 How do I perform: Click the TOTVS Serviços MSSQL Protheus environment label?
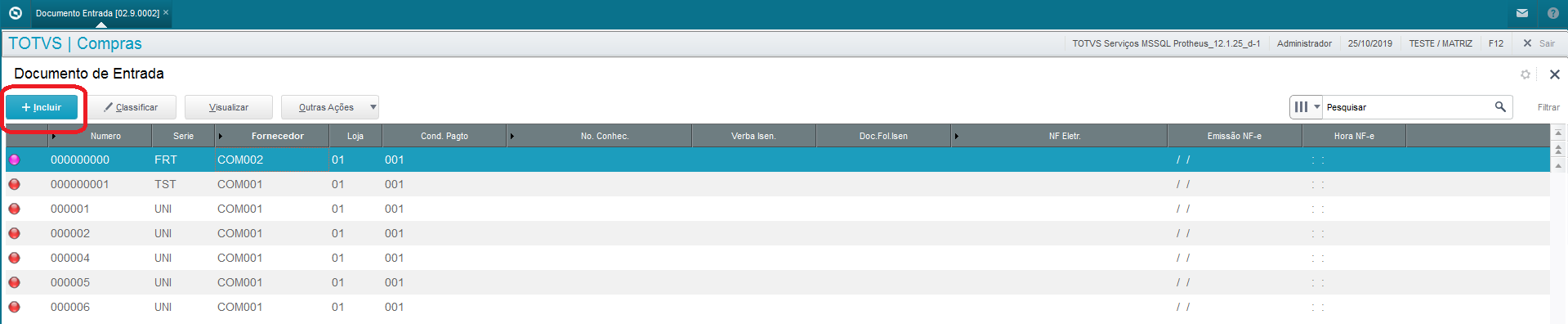tap(1166, 43)
